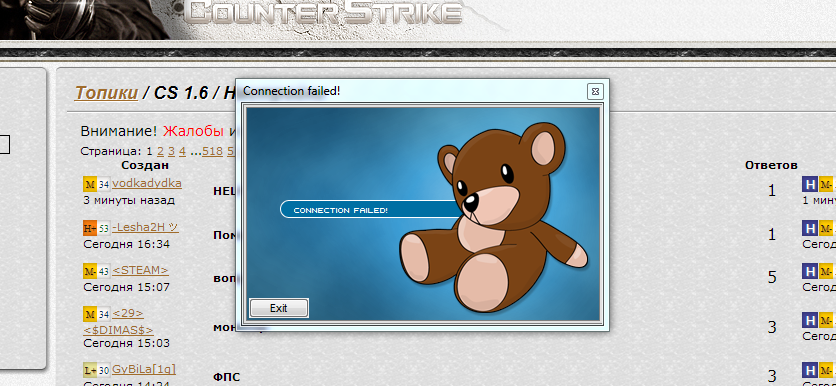This screenshot has width=836, height=386.
Task: Open the <29> user name link
Action: (128, 313)
